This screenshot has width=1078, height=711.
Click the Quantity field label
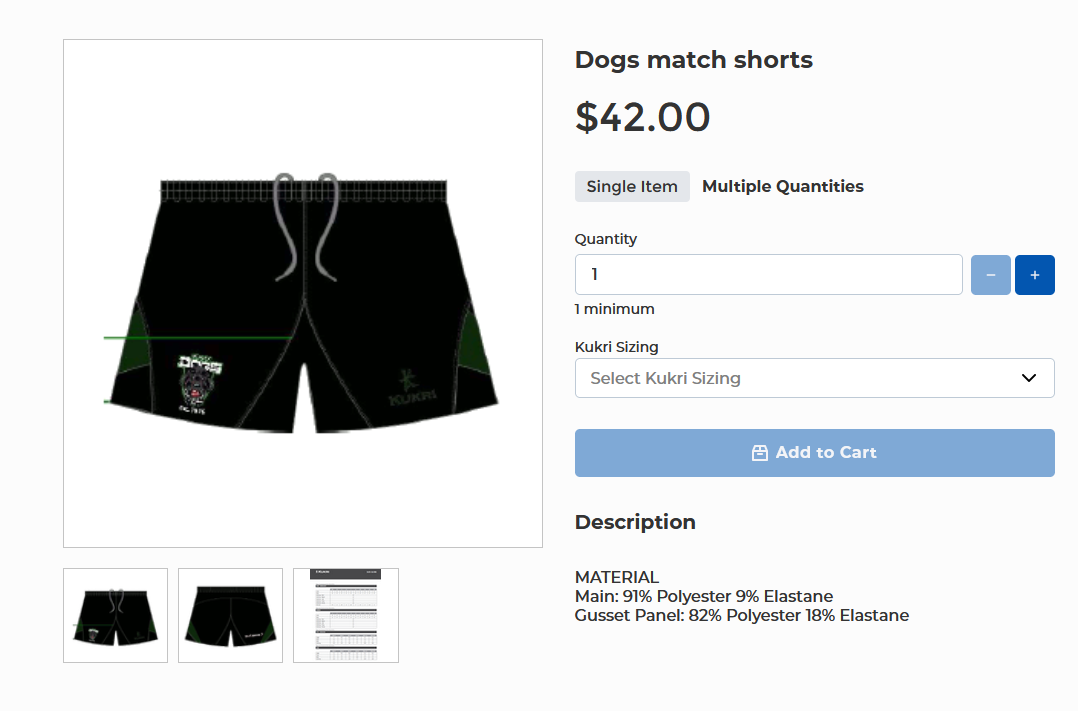coord(605,239)
